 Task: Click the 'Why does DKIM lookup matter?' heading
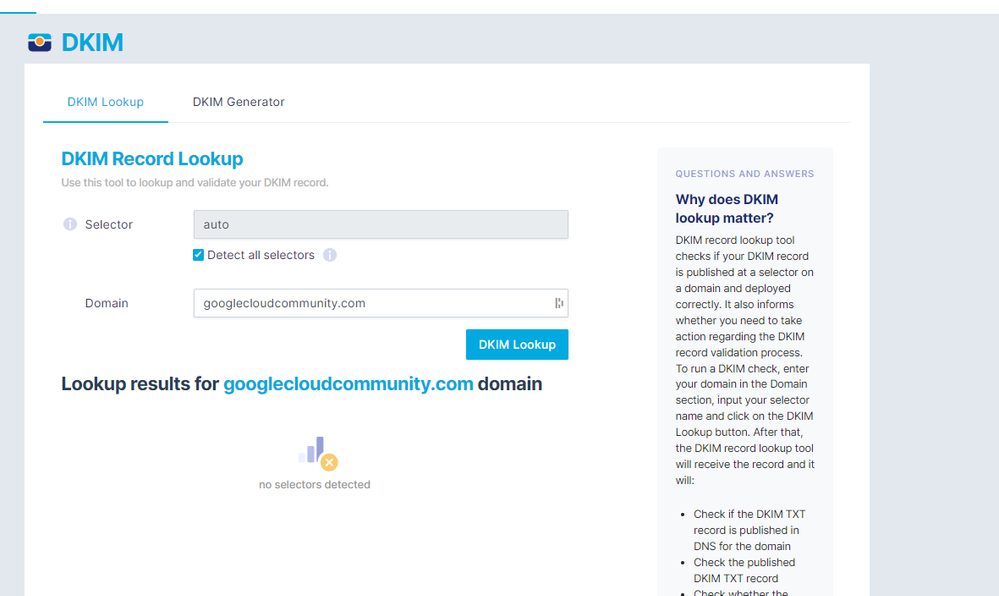click(726, 208)
